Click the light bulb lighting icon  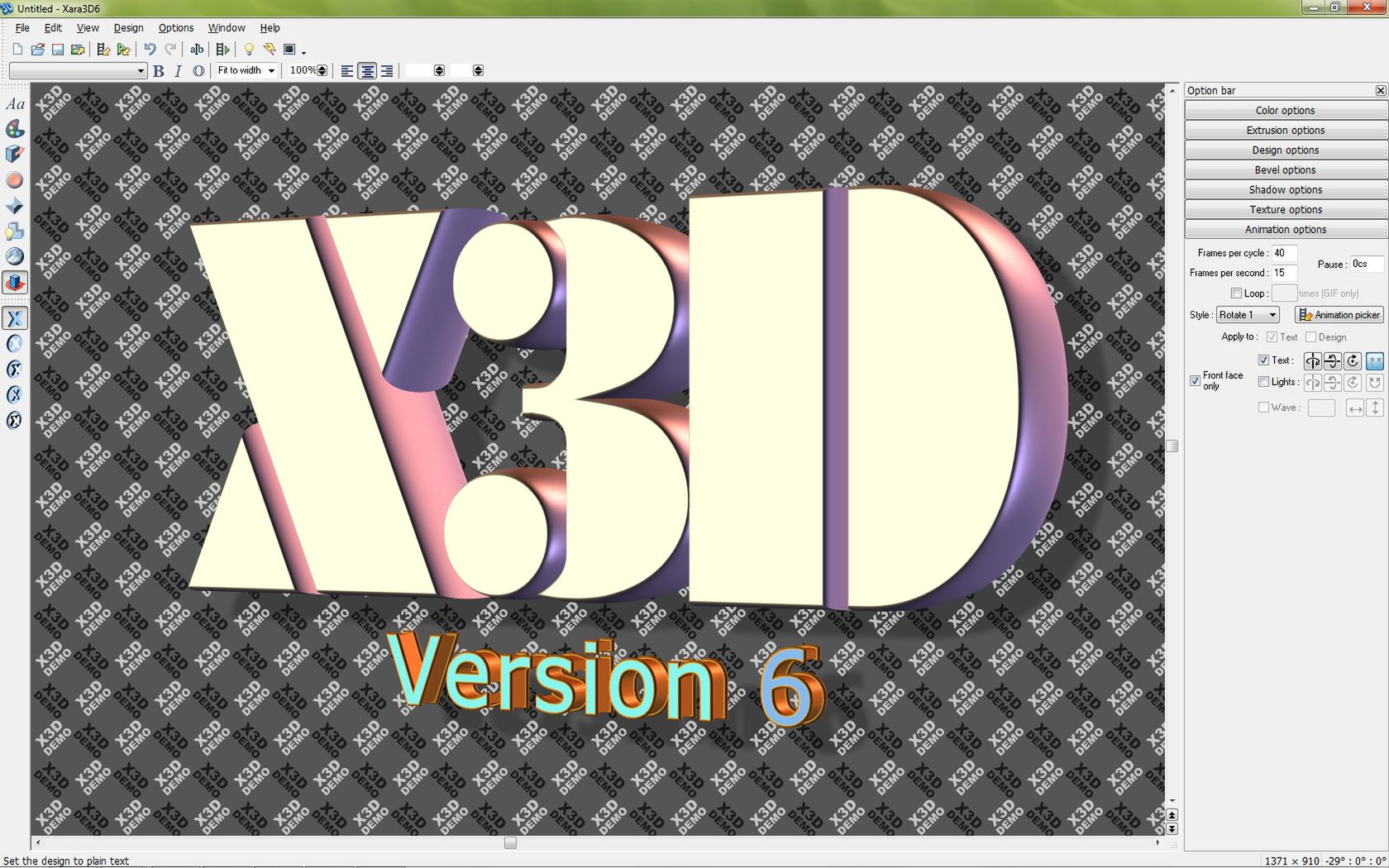pyautogui.click(x=249, y=50)
